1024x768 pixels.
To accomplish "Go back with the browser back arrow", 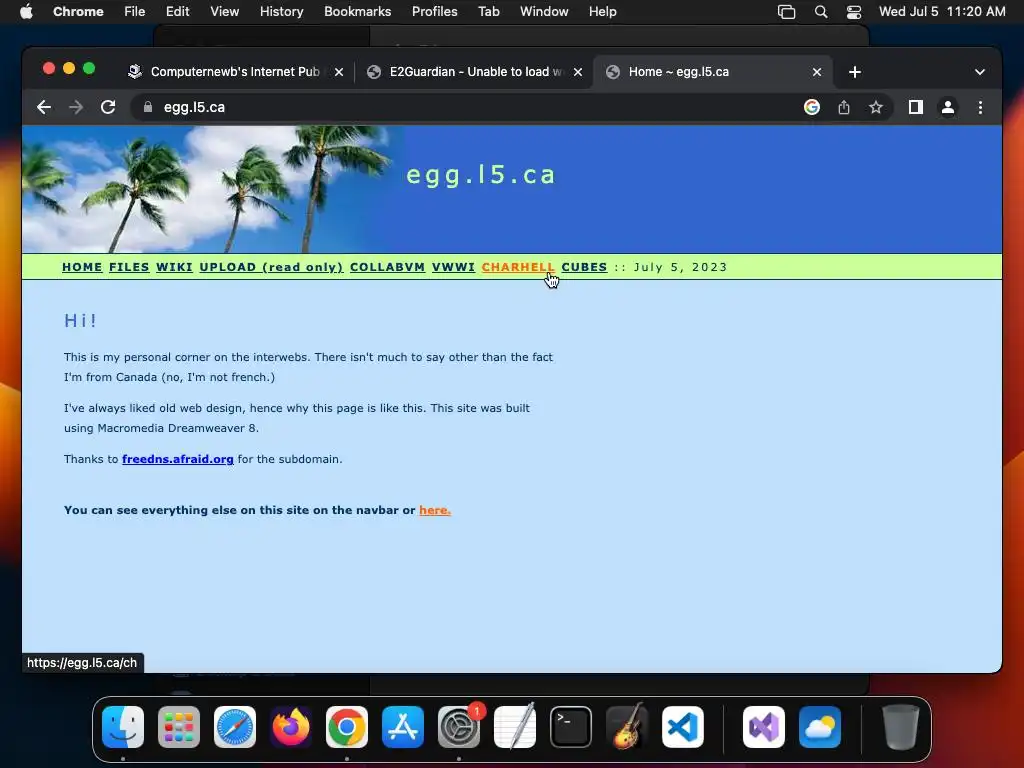I will pyautogui.click(x=44, y=107).
